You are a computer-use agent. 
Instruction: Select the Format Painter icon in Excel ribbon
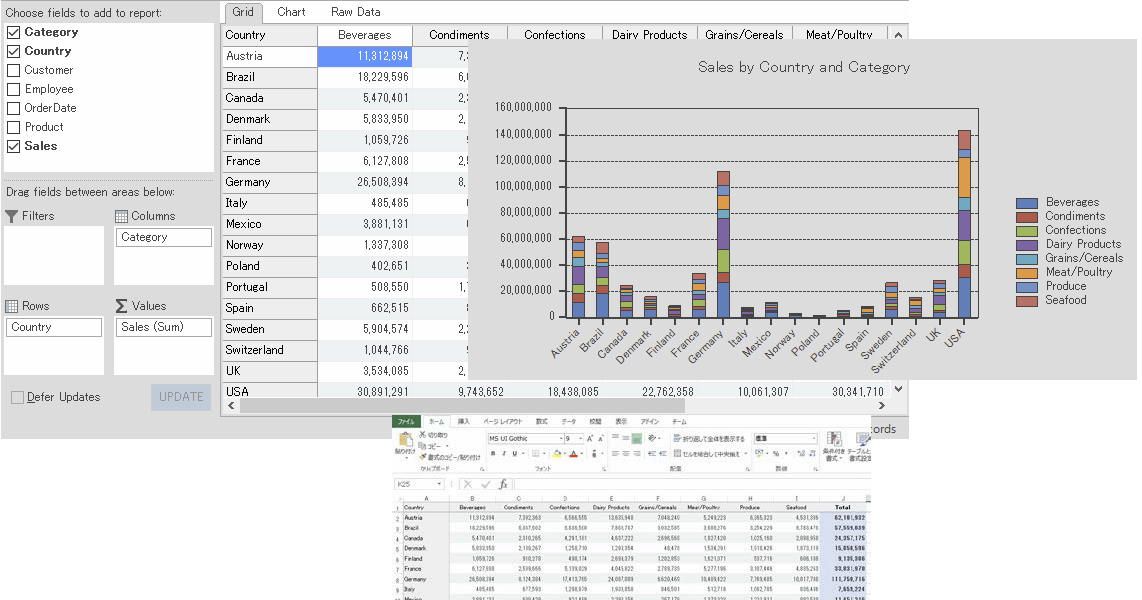424,456
